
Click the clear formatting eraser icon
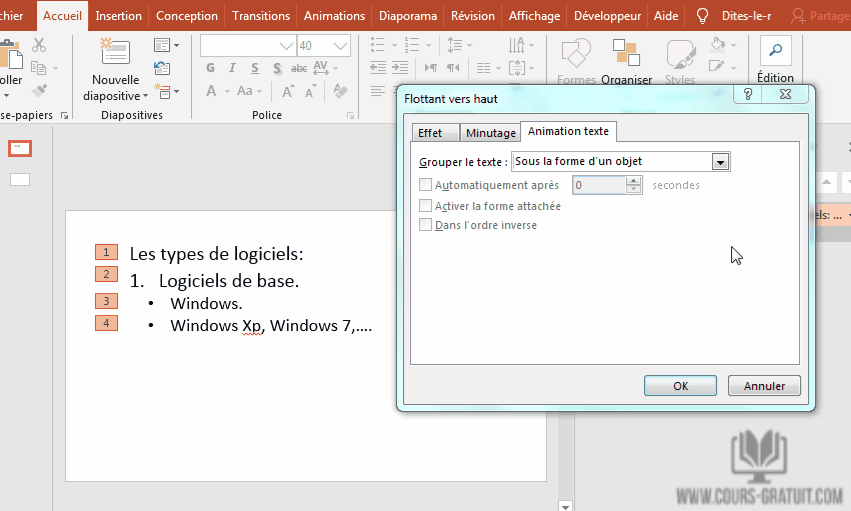coord(340,91)
